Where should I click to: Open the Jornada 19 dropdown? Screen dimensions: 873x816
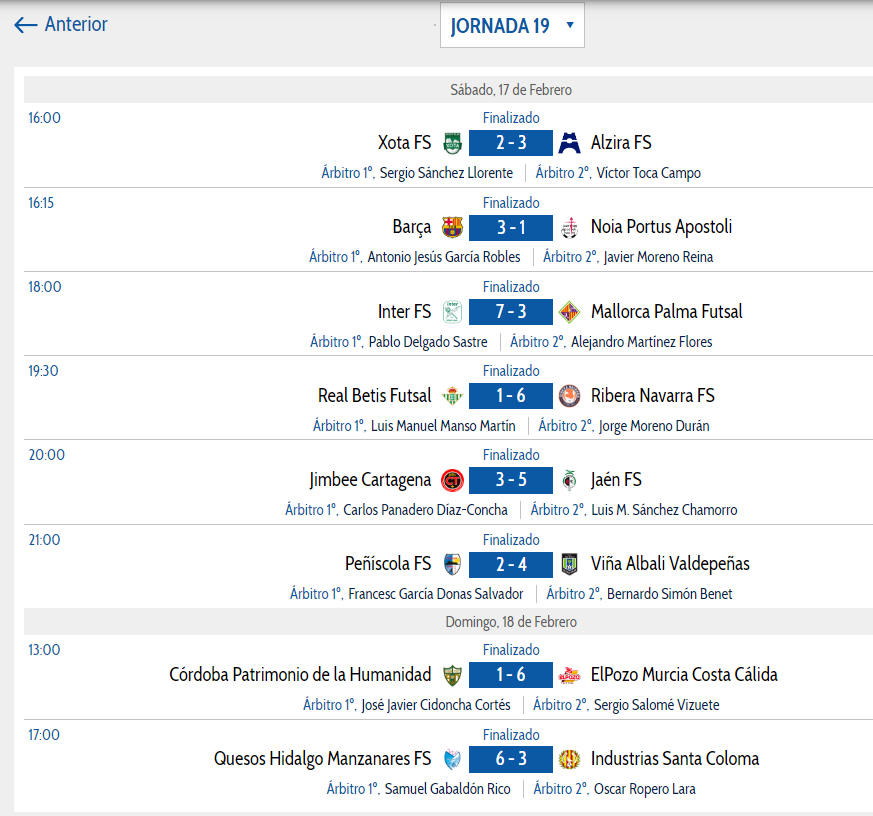(512, 26)
